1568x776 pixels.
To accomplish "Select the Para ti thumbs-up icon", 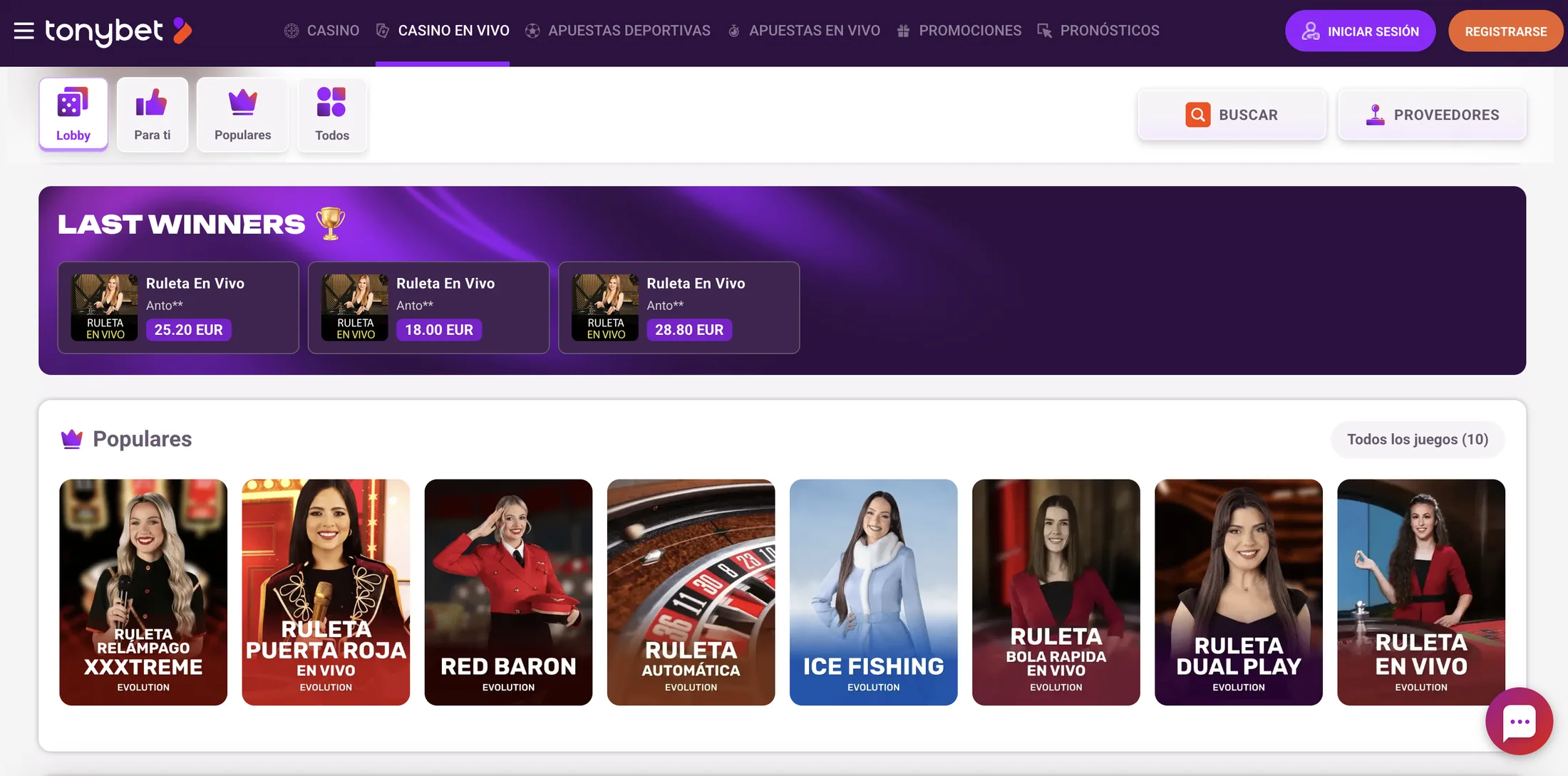I will tap(151, 103).
